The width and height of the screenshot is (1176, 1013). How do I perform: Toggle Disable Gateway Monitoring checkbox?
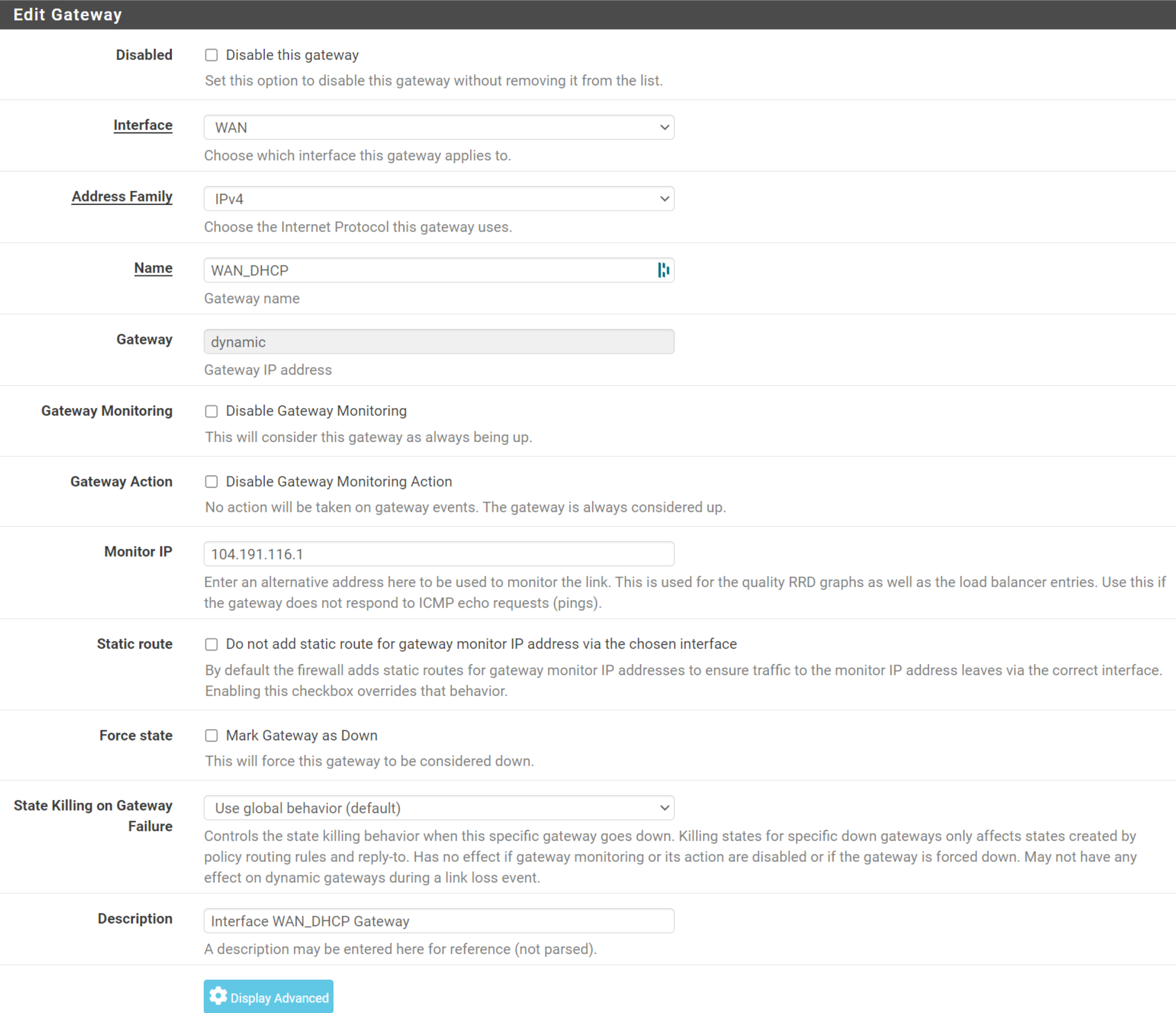[x=211, y=411]
